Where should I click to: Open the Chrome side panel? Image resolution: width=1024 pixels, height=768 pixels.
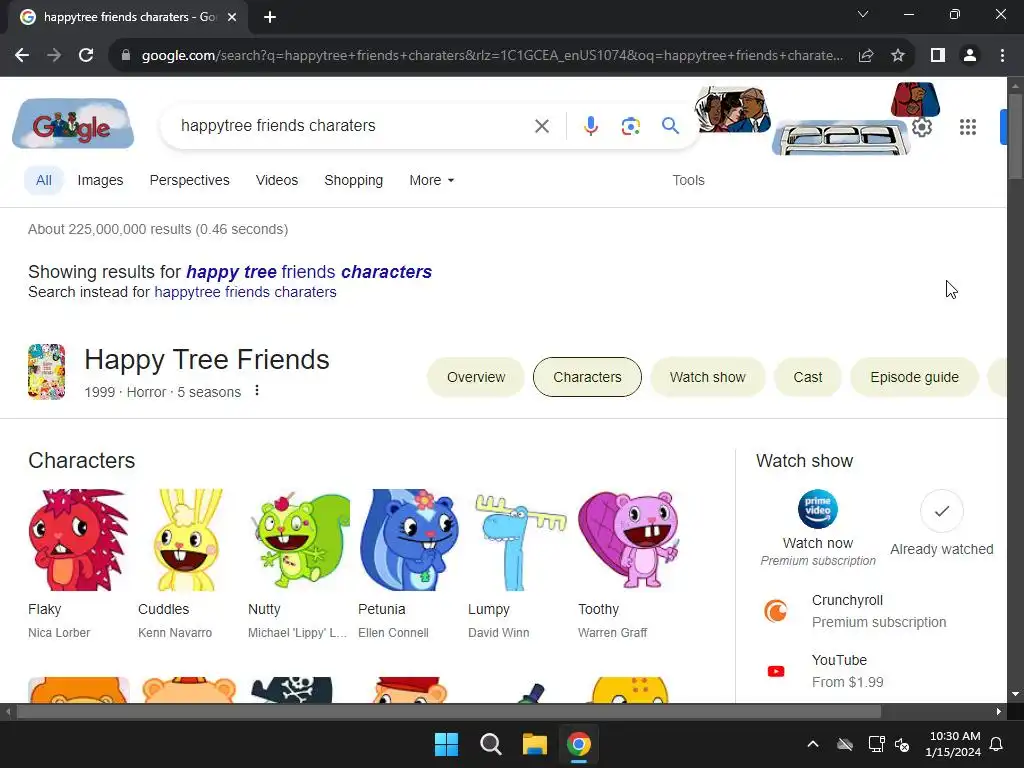938,56
